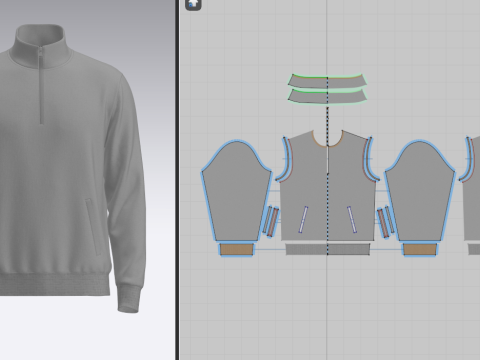Click the ribbed hem band on the 3D garment
Image resolution: width=480 pixels, height=360 pixels.
pyautogui.click(x=55, y=283)
